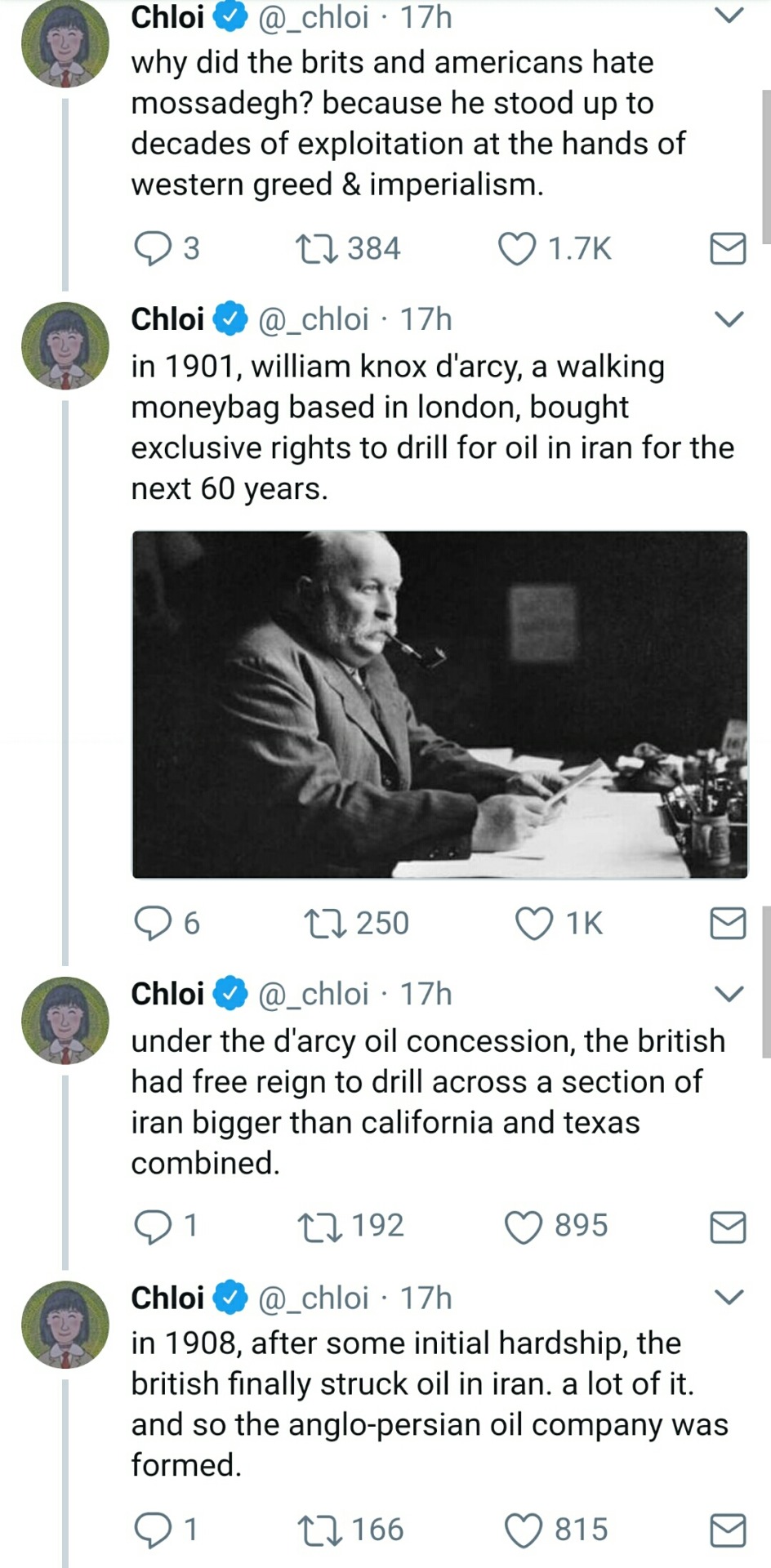Share the D'Arcy photo tweet via message icon
This screenshot has width=771, height=1568.
tap(727, 923)
